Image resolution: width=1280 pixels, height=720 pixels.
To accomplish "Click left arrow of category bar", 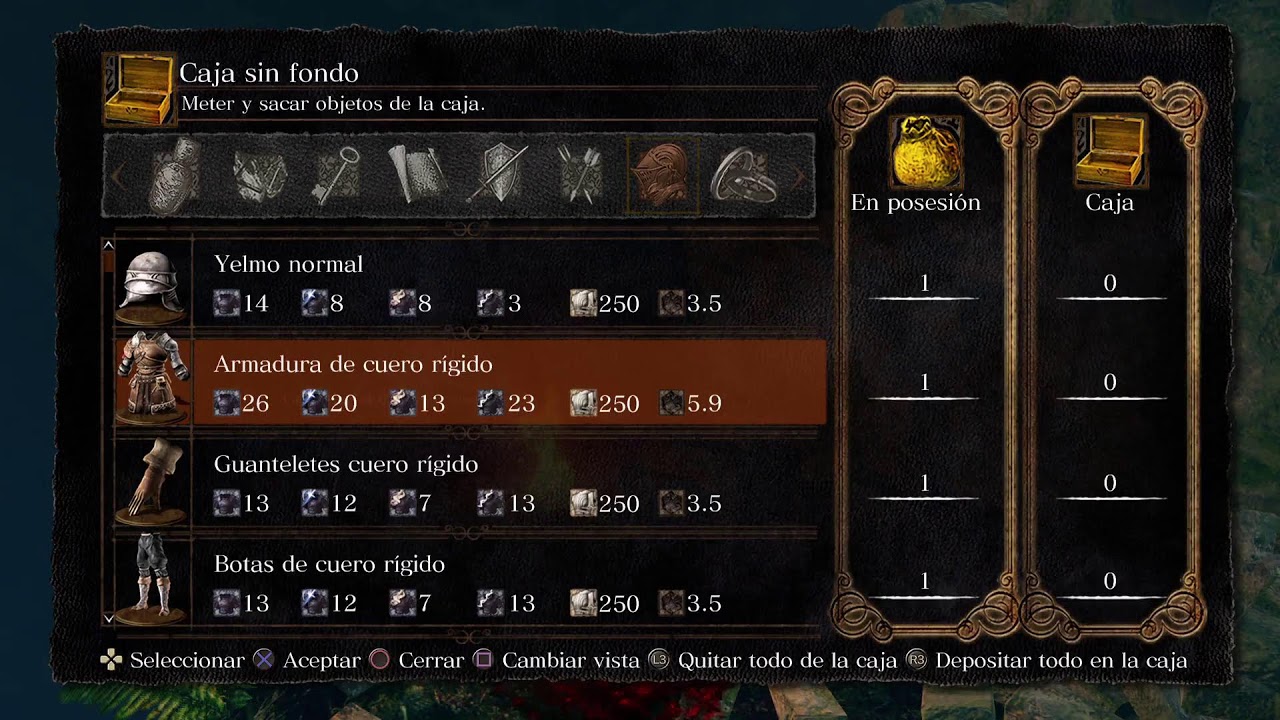I will coord(118,177).
